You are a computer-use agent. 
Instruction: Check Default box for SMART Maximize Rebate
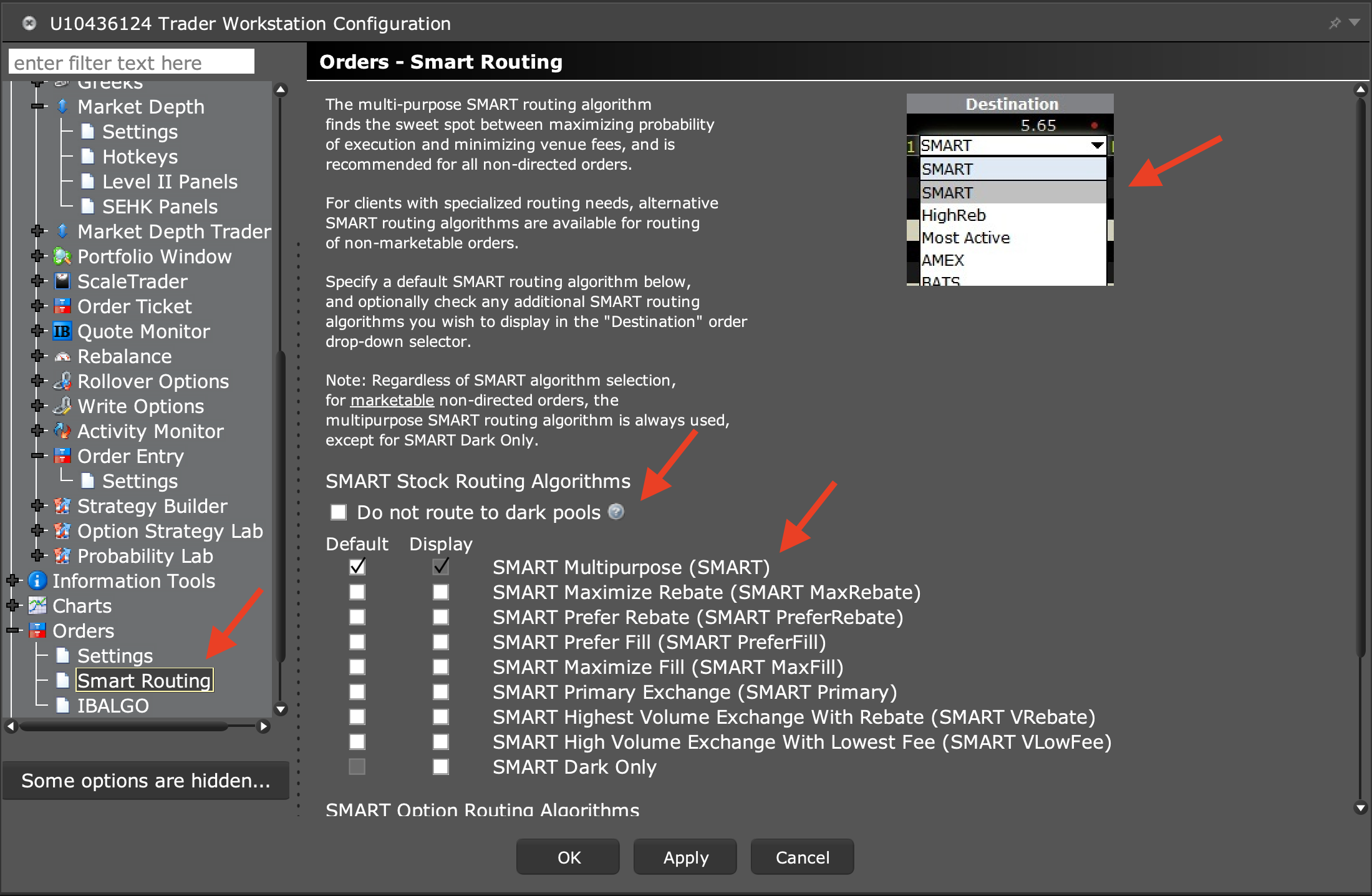[357, 592]
